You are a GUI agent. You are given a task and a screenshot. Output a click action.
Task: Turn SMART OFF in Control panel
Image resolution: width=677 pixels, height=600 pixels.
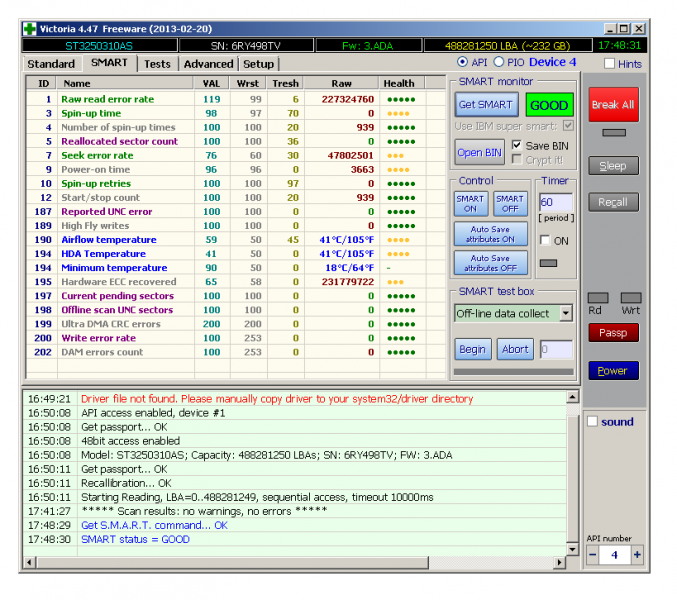click(x=509, y=204)
